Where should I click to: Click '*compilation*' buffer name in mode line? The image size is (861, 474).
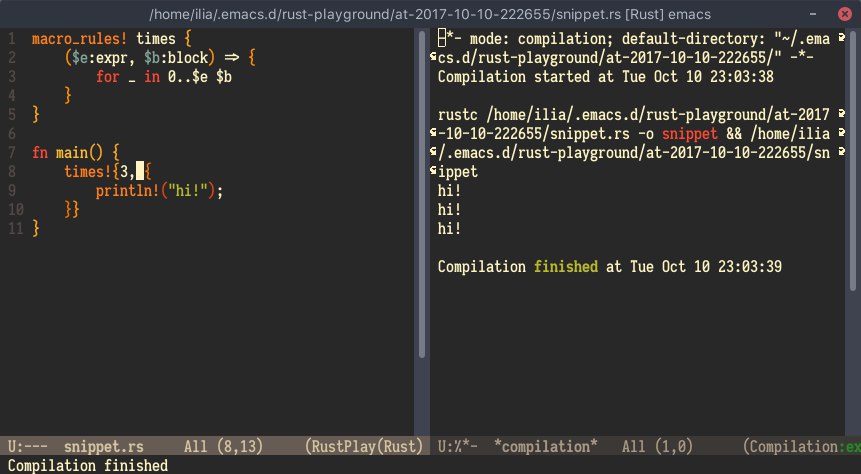[x=545, y=446]
